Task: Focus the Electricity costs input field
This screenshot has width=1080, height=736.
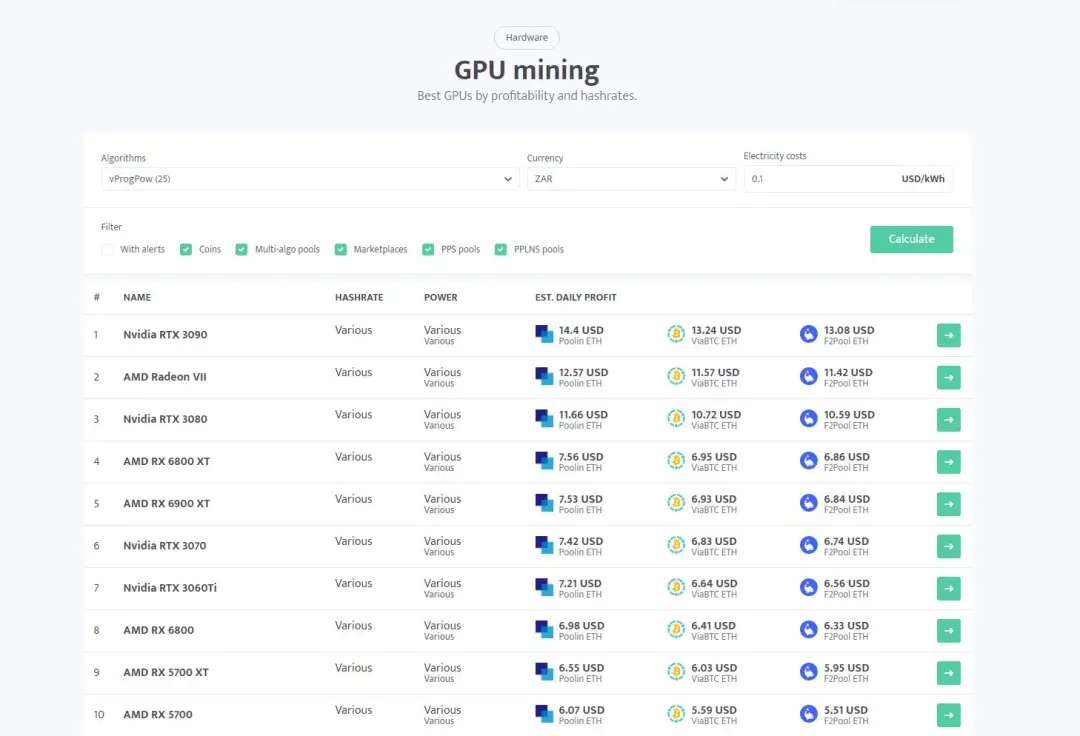Action: coord(848,179)
